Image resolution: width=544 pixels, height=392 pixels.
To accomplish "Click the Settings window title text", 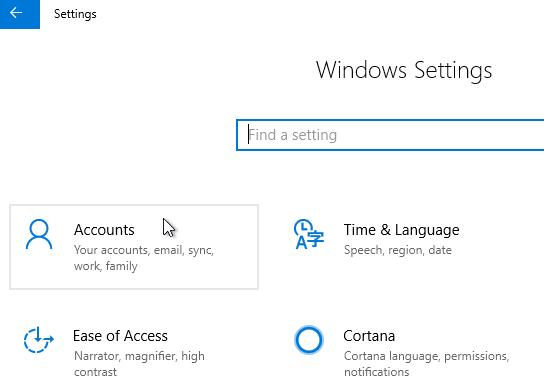I will pos(75,14).
